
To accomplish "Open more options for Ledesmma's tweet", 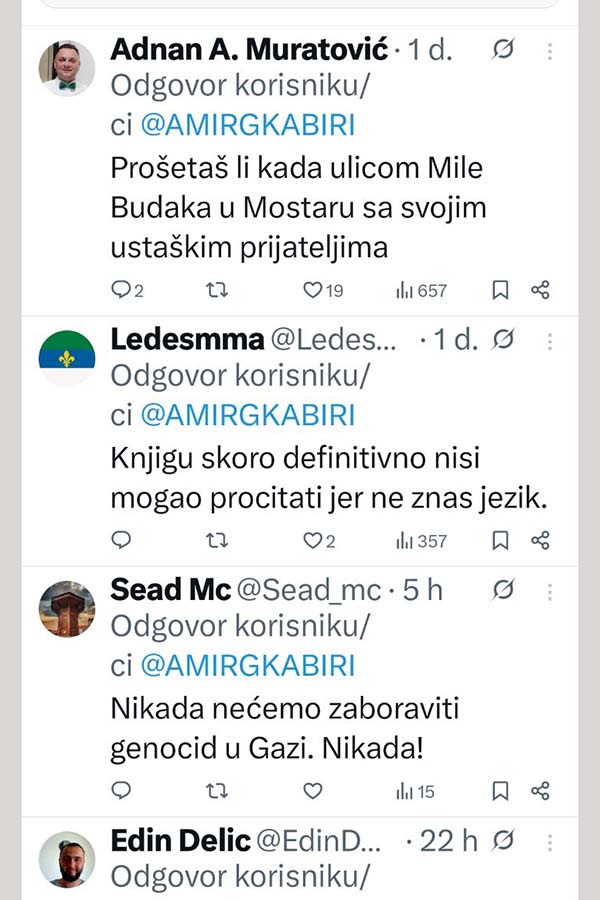I will coord(550,341).
